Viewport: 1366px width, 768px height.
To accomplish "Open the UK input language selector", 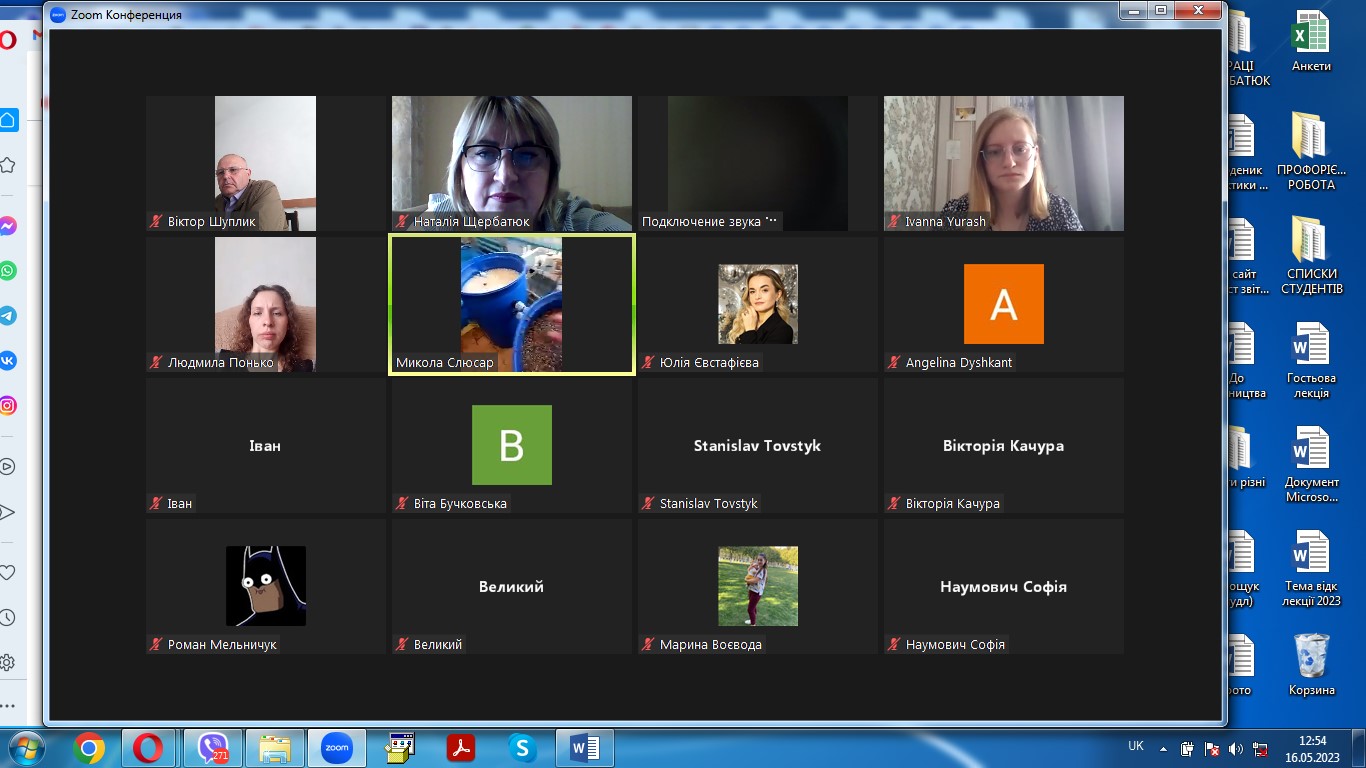I will click(x=1136, y=746).
